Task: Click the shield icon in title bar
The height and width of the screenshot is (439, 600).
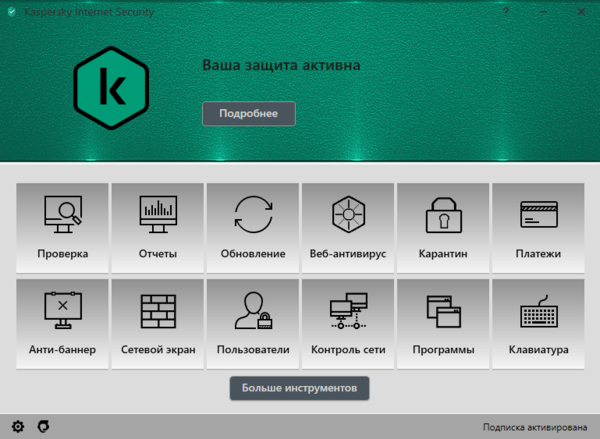Action: click(x=11, y=12)
